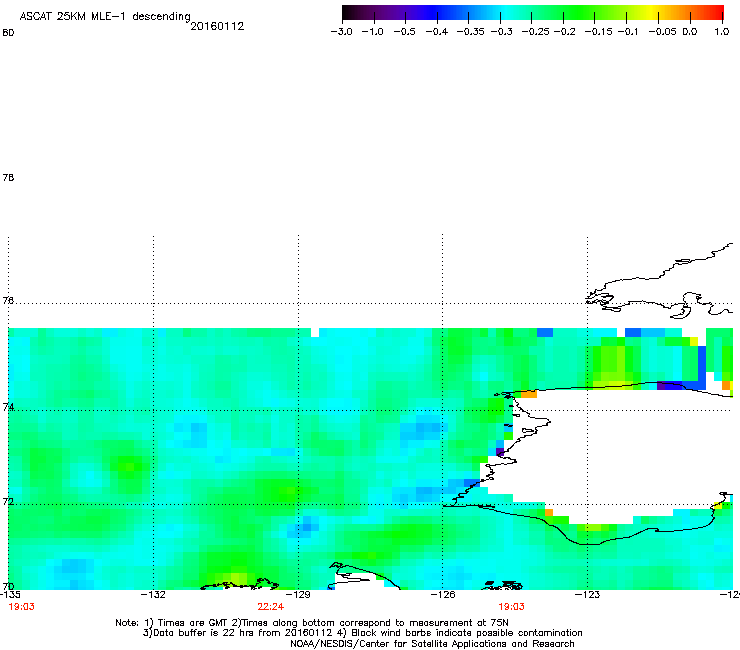This screenshot has height=650, width=740.
Task: Click the 'ASCAT 25KM MLE-1 descending' title
Action: pos(105,17)
